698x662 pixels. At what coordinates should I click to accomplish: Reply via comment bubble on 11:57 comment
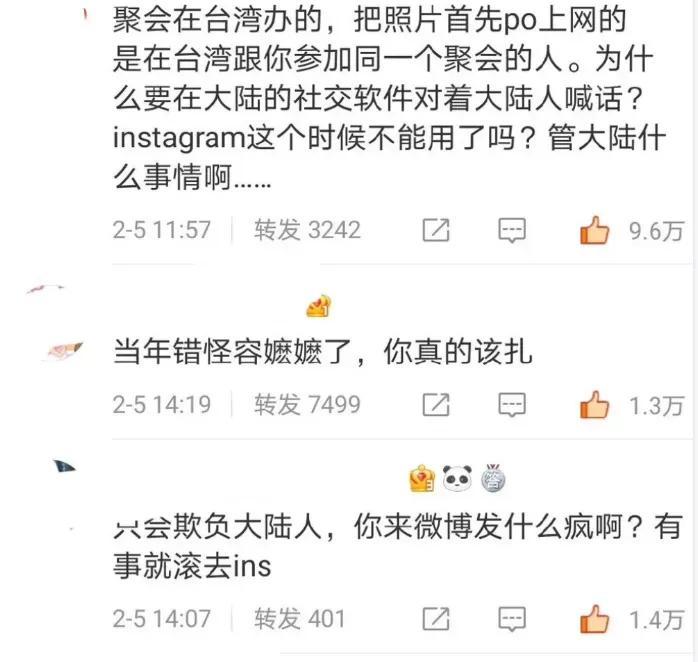tap(512, 231)
